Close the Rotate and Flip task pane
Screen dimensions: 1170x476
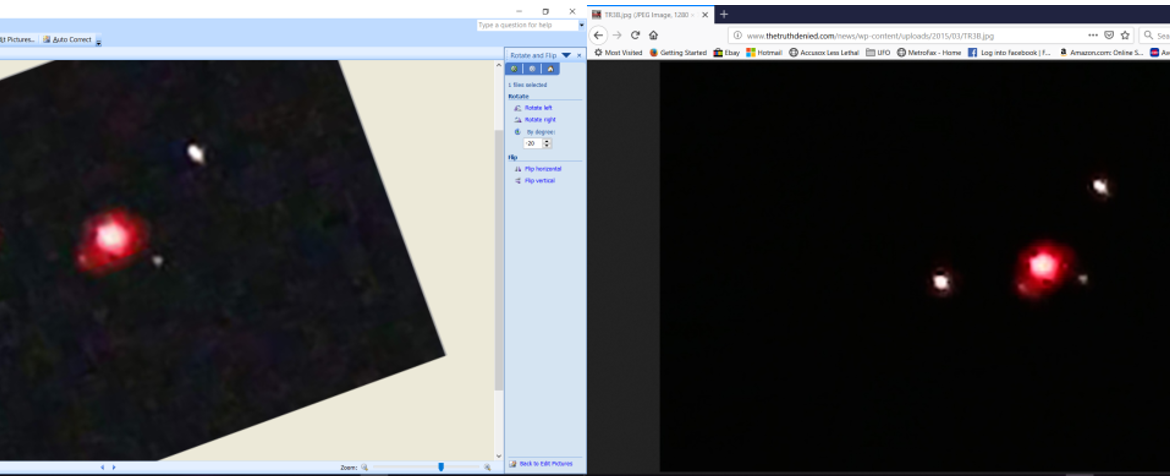click(x=579, y=55)
